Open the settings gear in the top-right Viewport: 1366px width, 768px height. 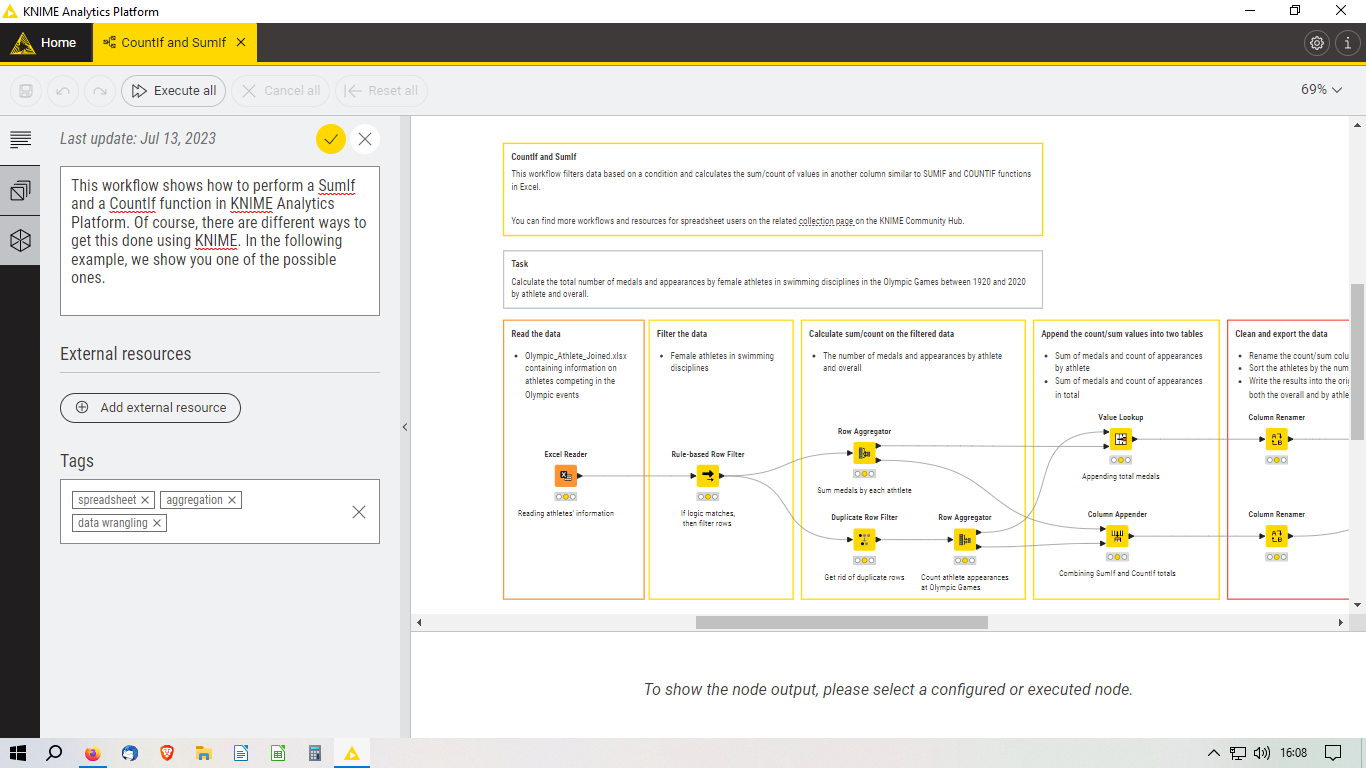pos(1316,42)
